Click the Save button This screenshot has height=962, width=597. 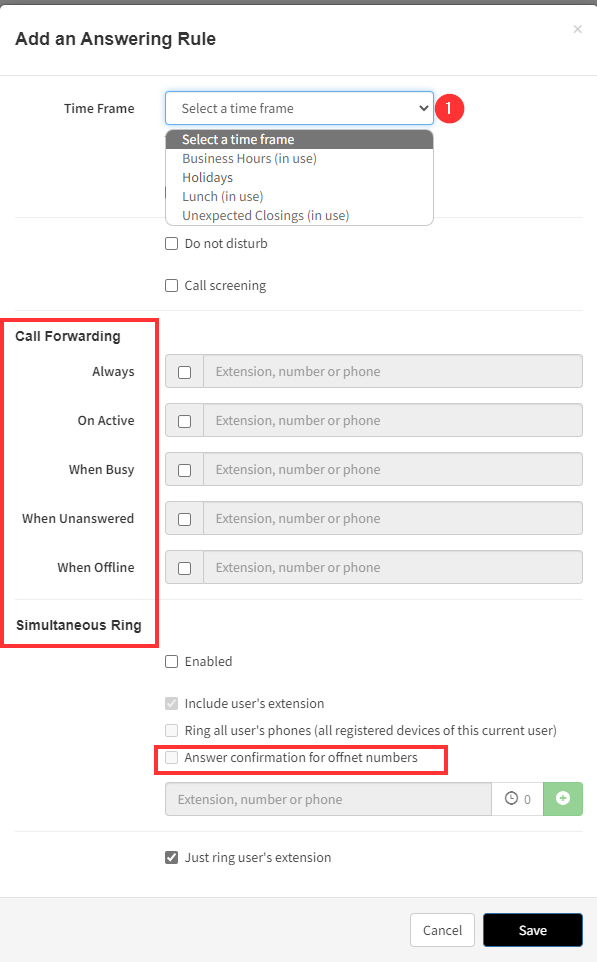point(533,930)
